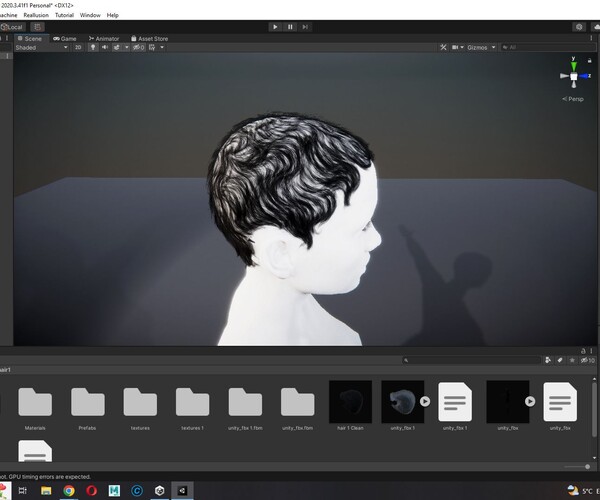Toggle the Local pivot rotation button
Viewport: 600px width, 500px height.
pyautogui.click(x=13, y=27)
